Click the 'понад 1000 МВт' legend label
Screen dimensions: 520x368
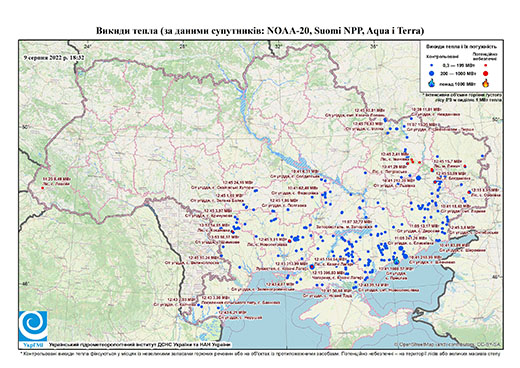tap(457, 83)
